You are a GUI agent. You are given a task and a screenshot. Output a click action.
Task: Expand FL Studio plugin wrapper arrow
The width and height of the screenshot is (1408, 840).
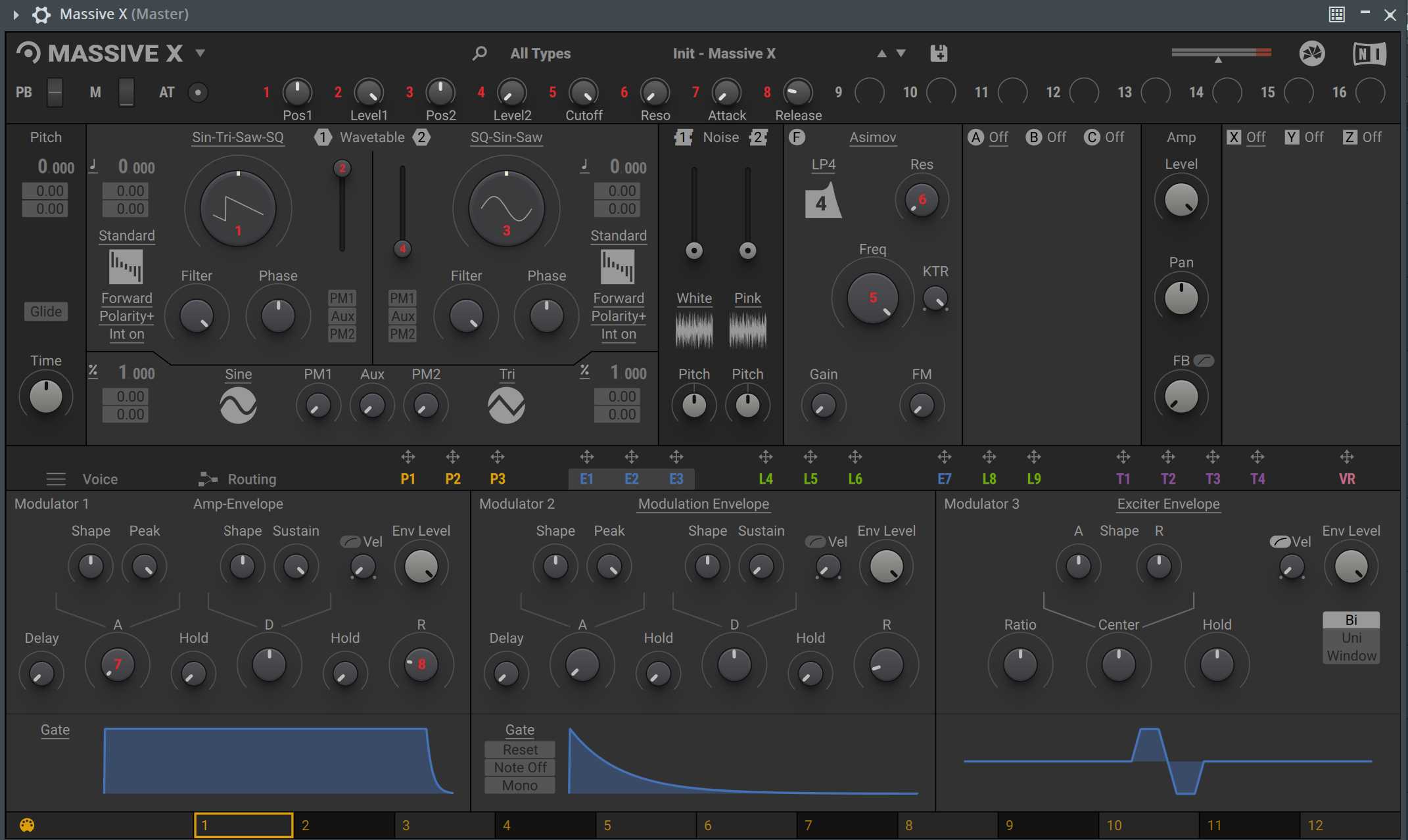(16, 14)
